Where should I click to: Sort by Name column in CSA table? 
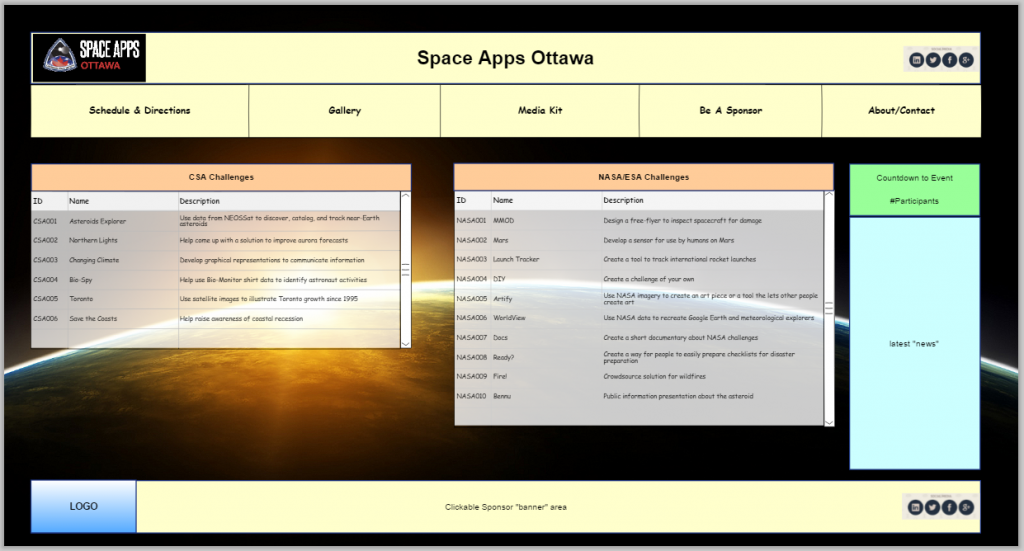[123, 201]
